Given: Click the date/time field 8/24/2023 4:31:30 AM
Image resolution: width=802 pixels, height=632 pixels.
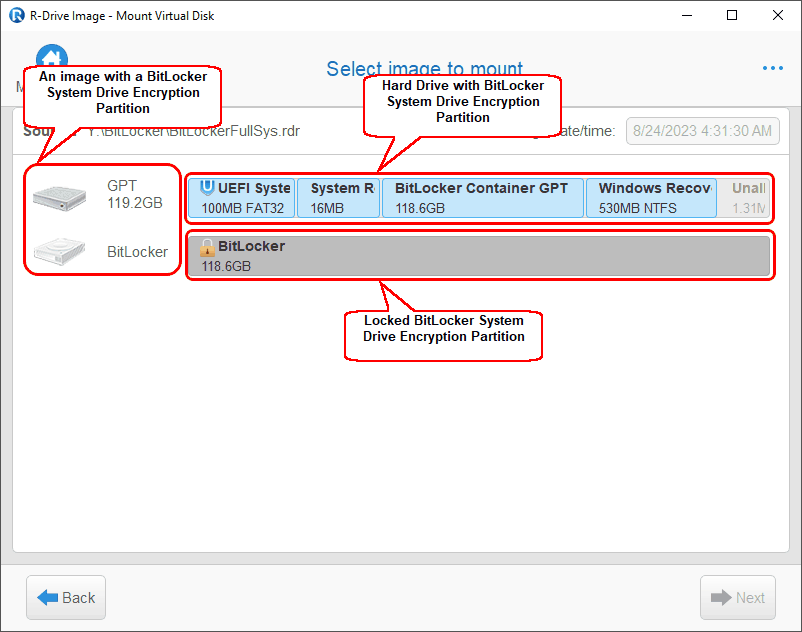Looking at the screenshot, I should (702, 131).
